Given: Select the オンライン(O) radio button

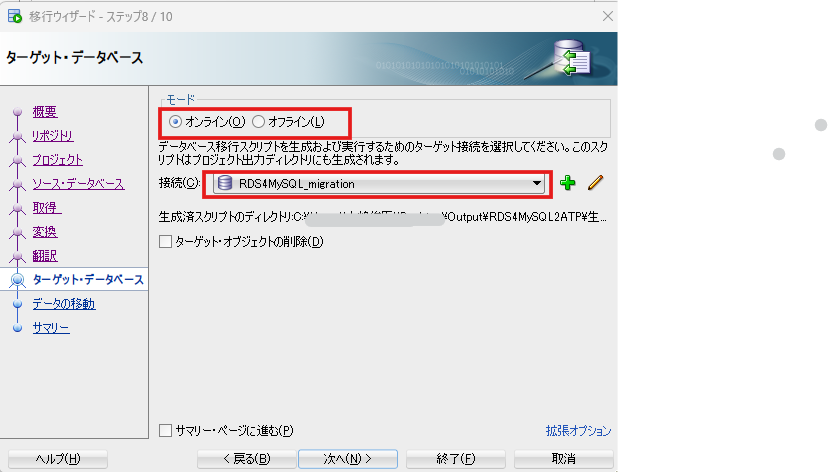Looking at the screenshot, I should coord(175,122).
